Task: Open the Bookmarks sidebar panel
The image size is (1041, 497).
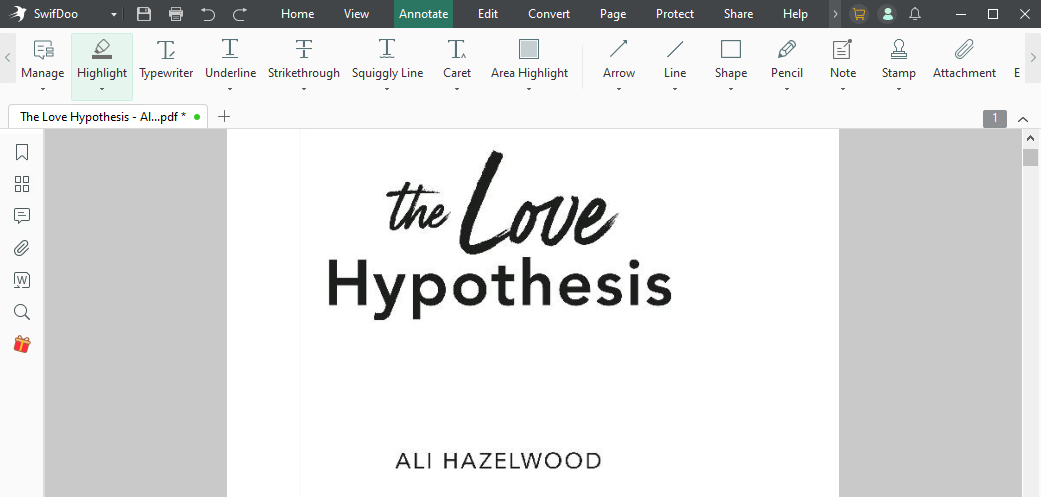Action: (x=22, y=153)
